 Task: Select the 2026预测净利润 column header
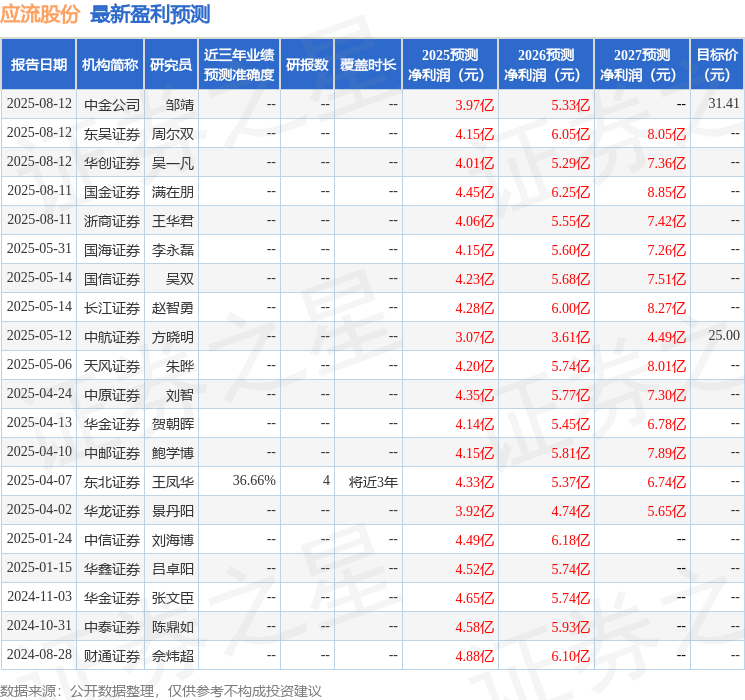click(x=546, y=65)
